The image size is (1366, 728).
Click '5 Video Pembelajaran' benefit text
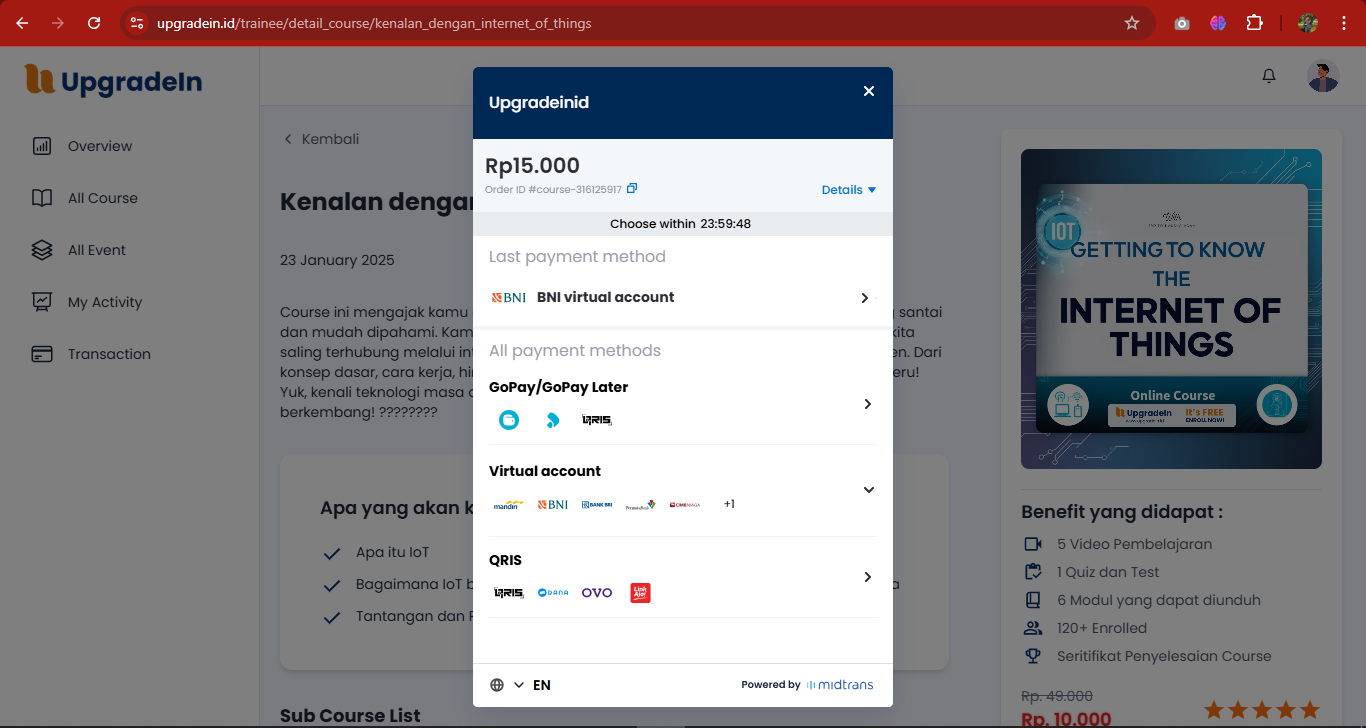[x=1135, y=544]
